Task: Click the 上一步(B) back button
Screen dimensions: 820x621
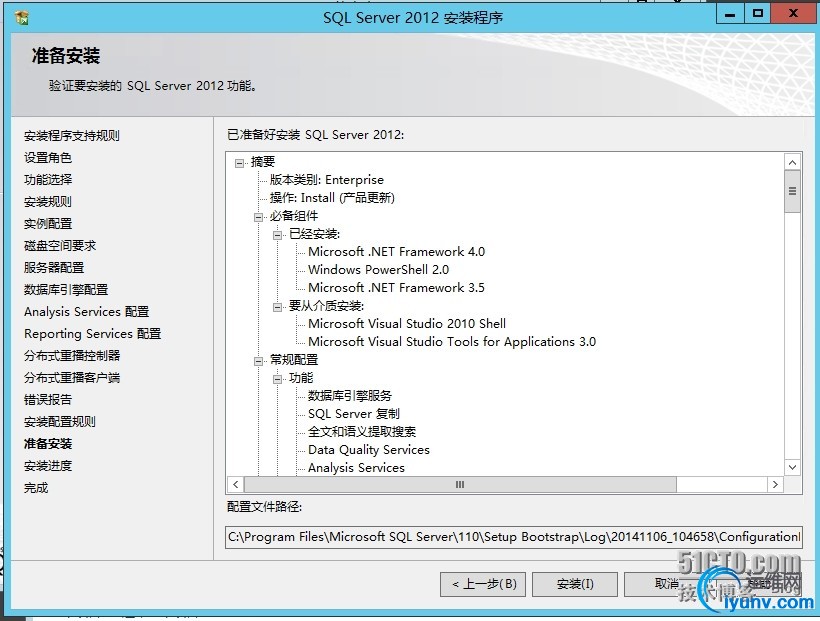Action: point(485,584)
